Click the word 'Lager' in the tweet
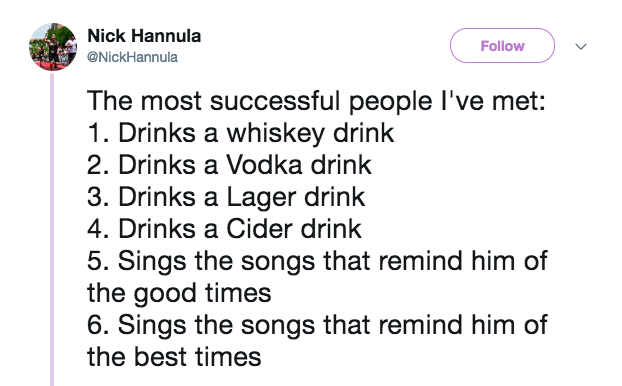Viewport: 622px width, 386px height. pyautogui.click(x=261, y=198)
